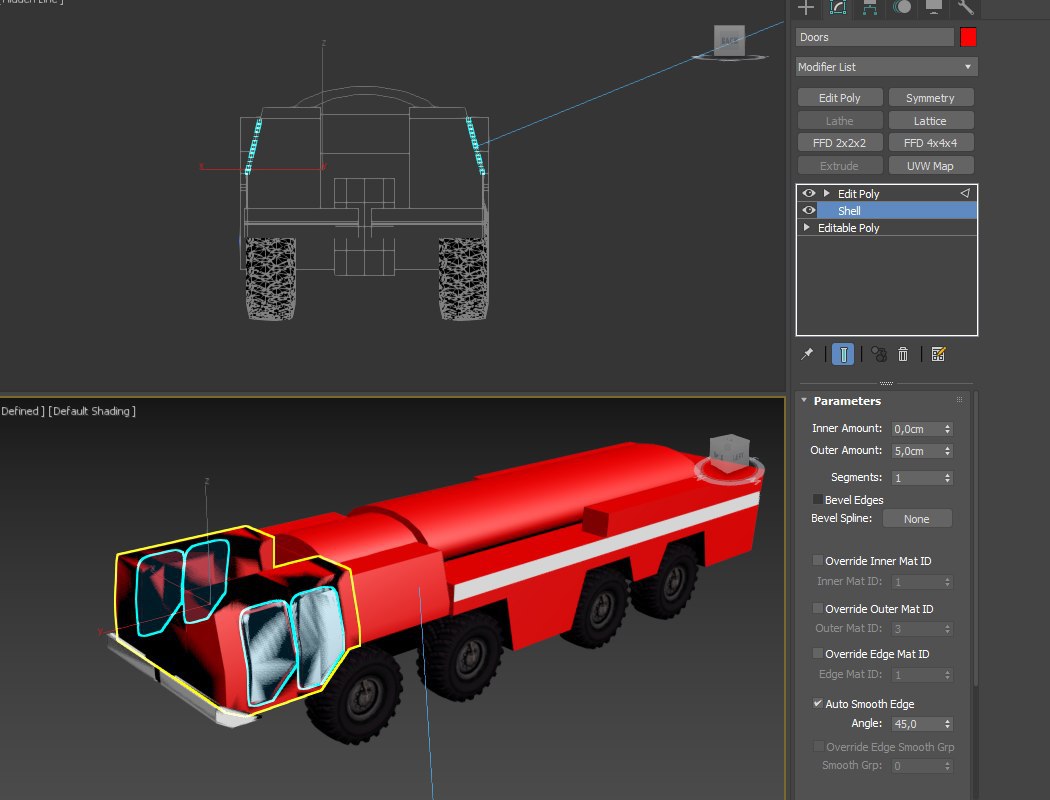1050x800 pixels.
Task: Toggle Show End Result button
Action: pos(843,354)
